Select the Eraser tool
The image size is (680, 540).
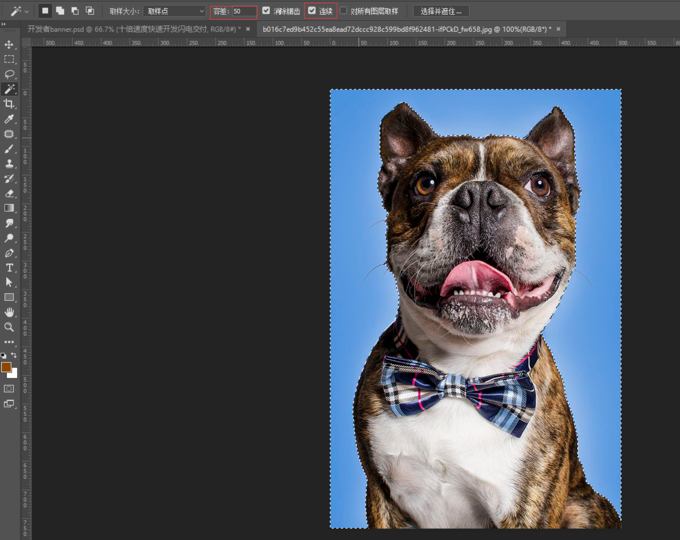click(x=9, y=193)
